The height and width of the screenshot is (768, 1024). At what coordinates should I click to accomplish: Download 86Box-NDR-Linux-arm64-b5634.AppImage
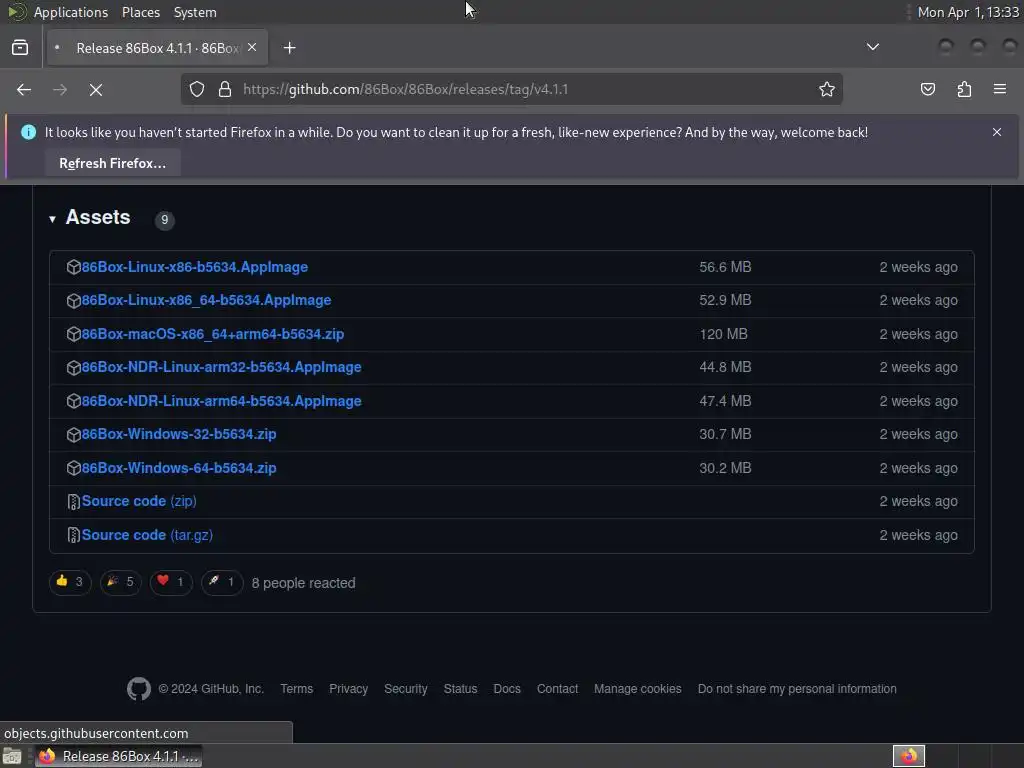[x=221, y=401]
